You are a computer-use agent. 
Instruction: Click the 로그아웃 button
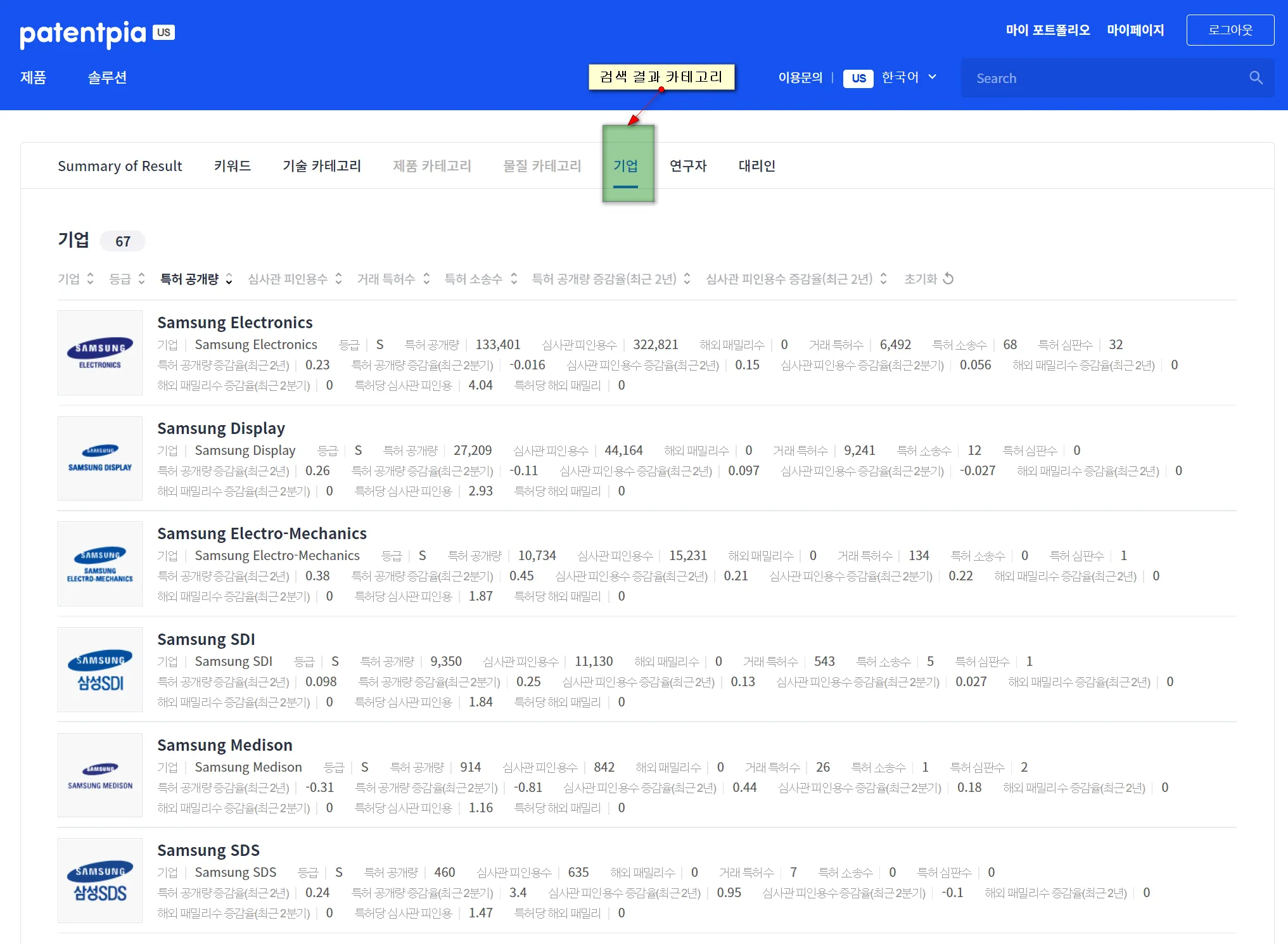(1230, 30)
